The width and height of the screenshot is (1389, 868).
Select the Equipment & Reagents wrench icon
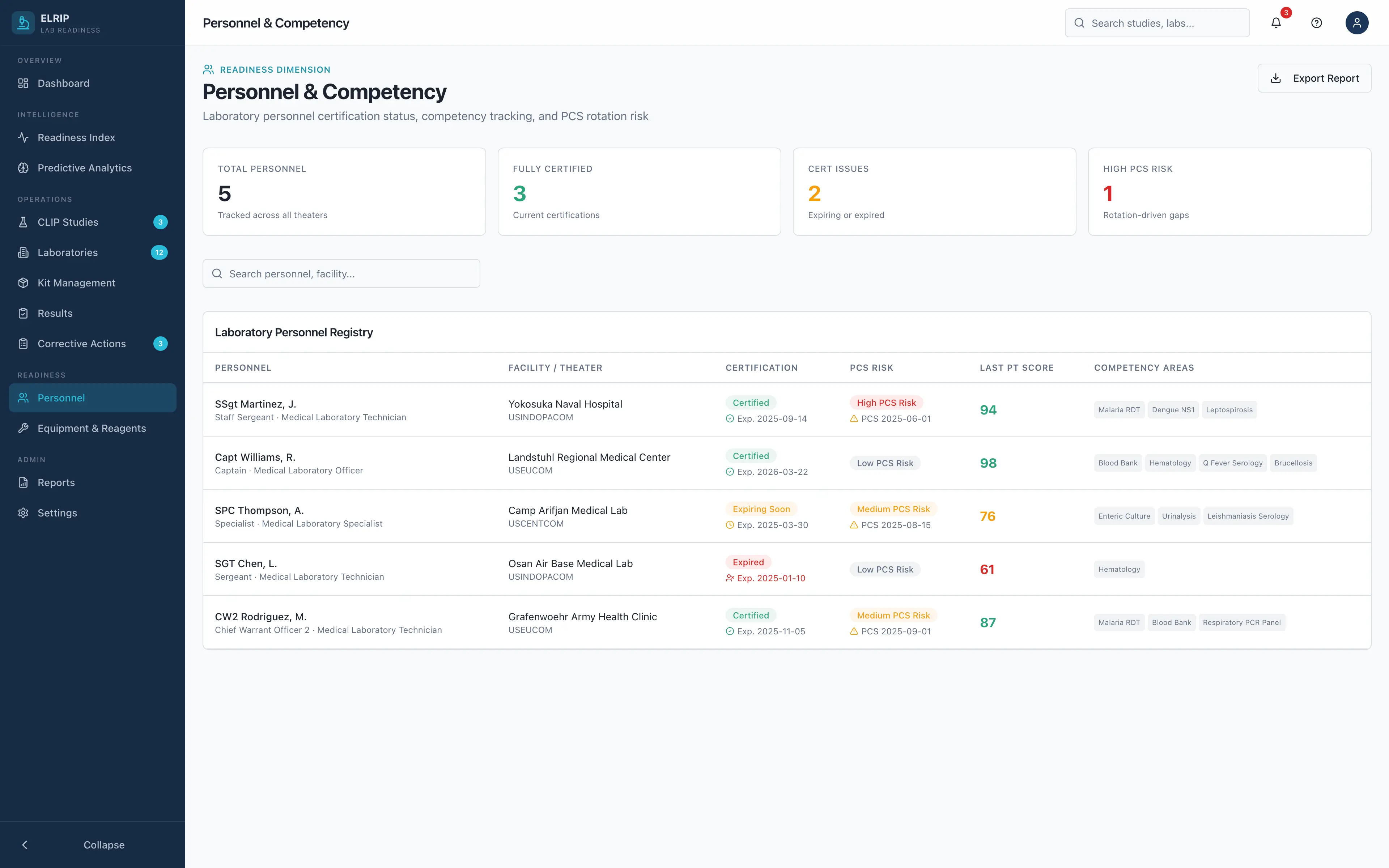(x=23, y=428)
